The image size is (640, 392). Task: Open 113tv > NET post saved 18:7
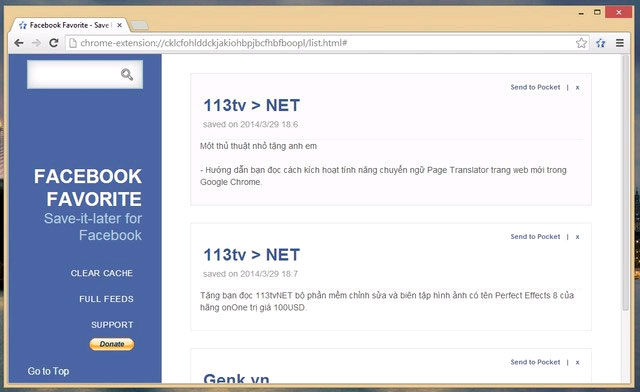pyautogui.click(x=251, y=255)
